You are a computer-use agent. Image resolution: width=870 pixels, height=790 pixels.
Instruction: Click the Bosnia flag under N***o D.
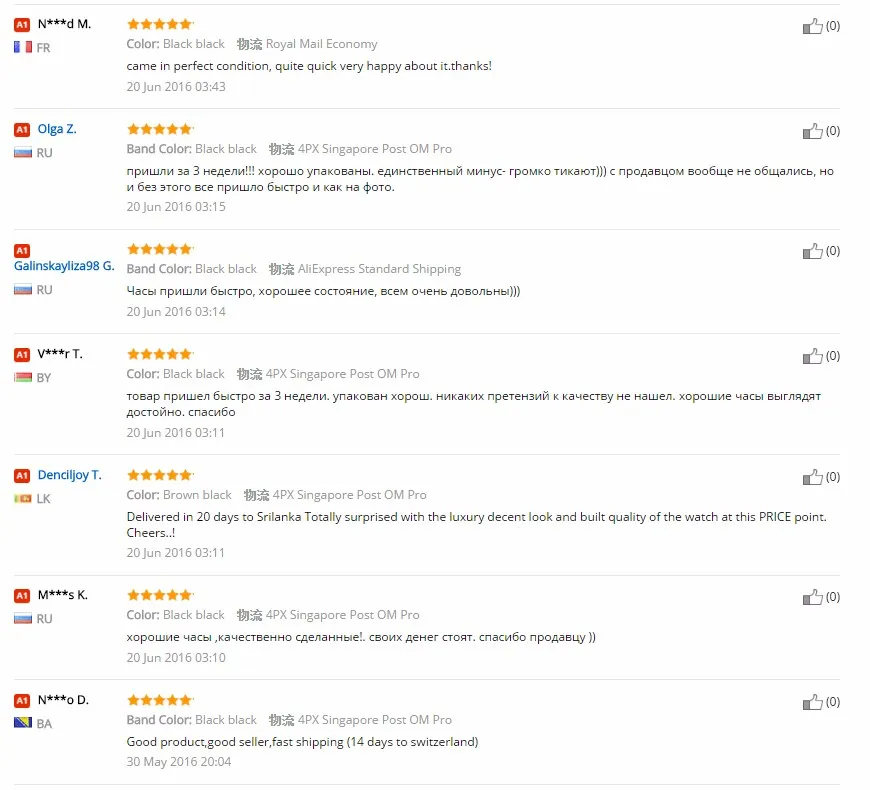pos(23,723)
